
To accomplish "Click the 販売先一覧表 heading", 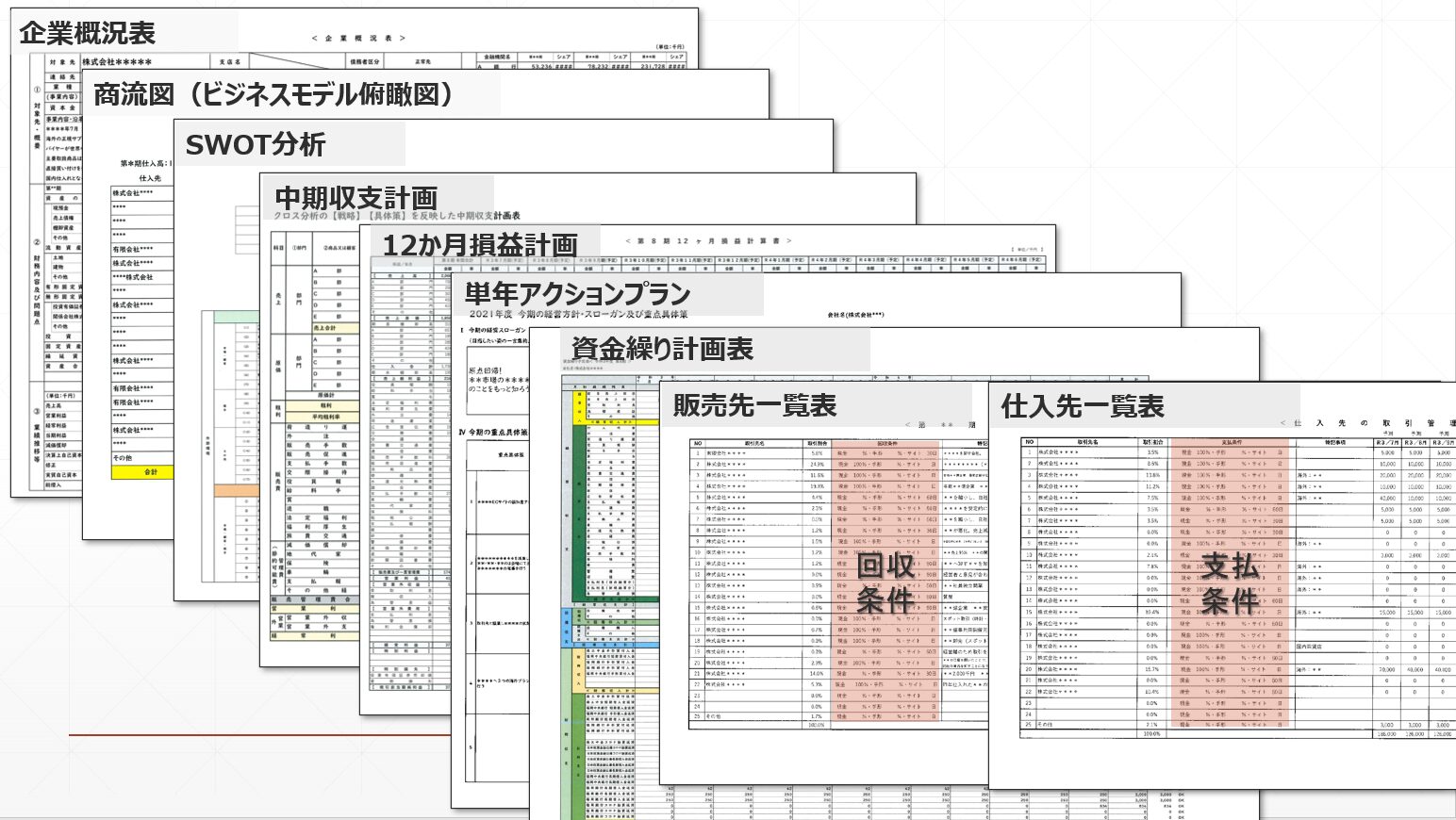I will (x=754, y=406).
